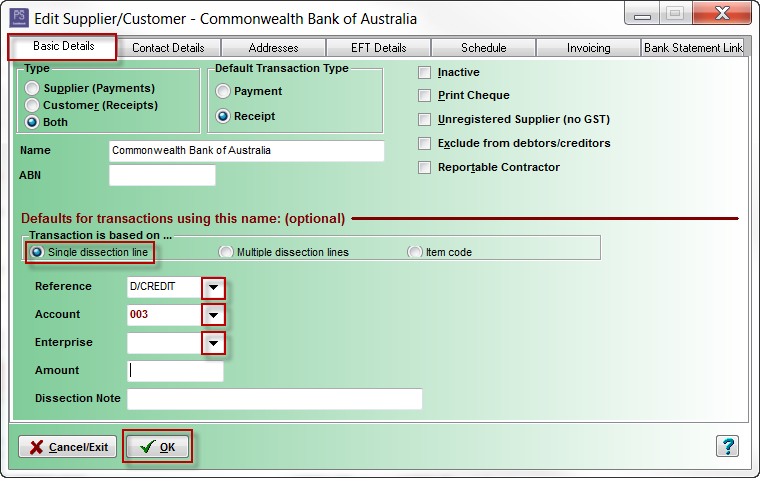Tick the Inactive checkbox
Image resolution: width=760 pixels, height=478 pixels.
[x=425, y=73]
